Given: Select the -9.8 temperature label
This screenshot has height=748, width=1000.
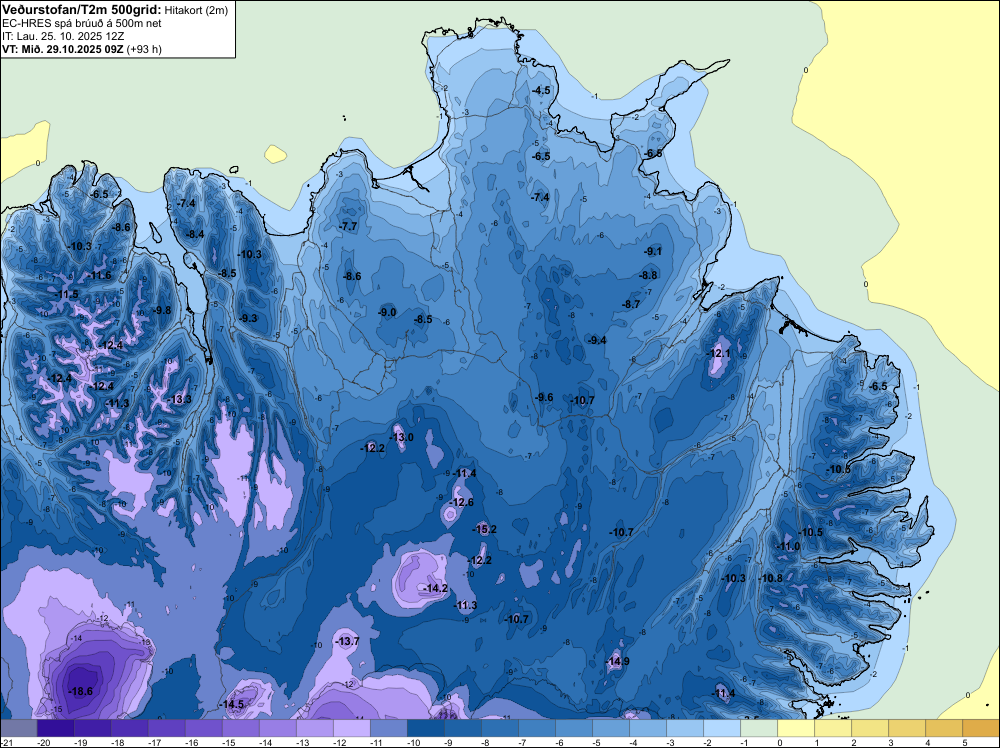Looking at the screenshot, I should click(x=162, y=311).
